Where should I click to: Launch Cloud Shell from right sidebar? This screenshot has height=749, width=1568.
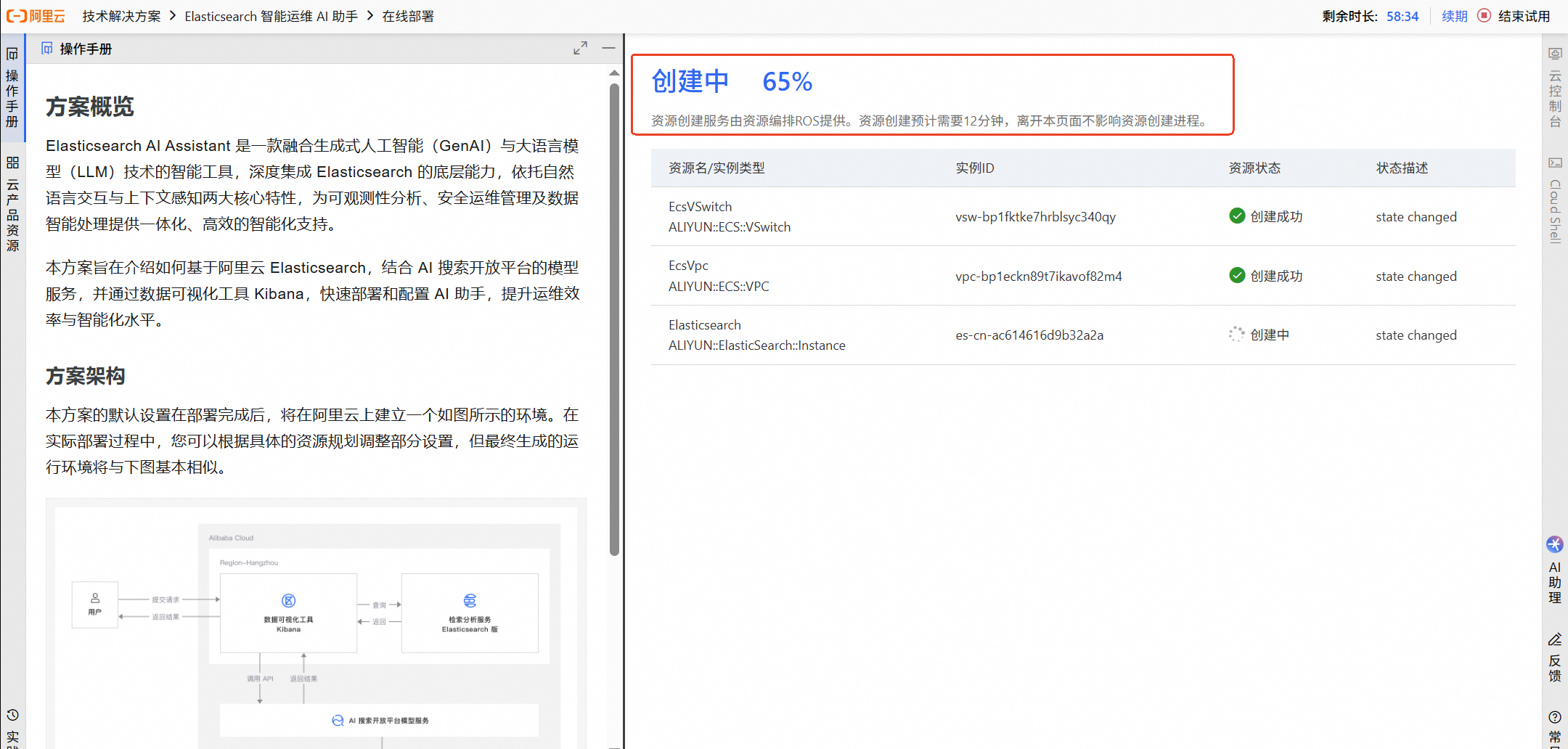(1555, 200)
